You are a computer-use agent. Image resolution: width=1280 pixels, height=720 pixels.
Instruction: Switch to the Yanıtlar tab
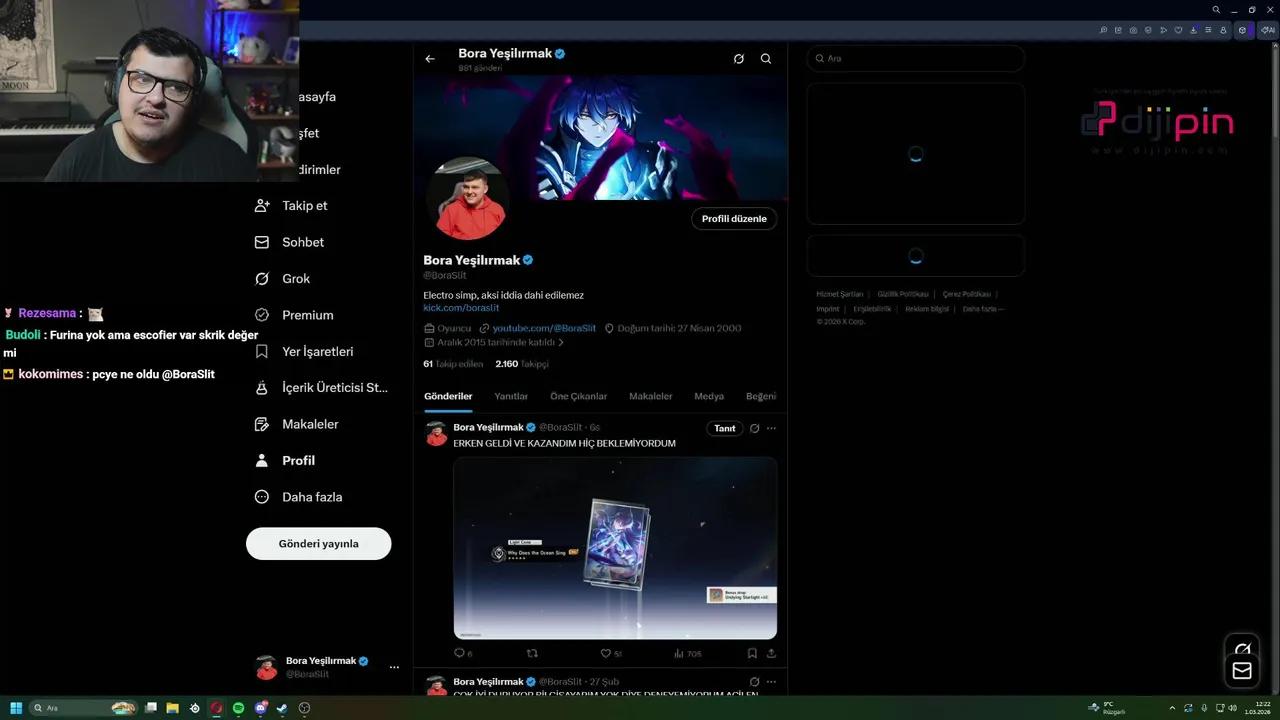[511, 396]
